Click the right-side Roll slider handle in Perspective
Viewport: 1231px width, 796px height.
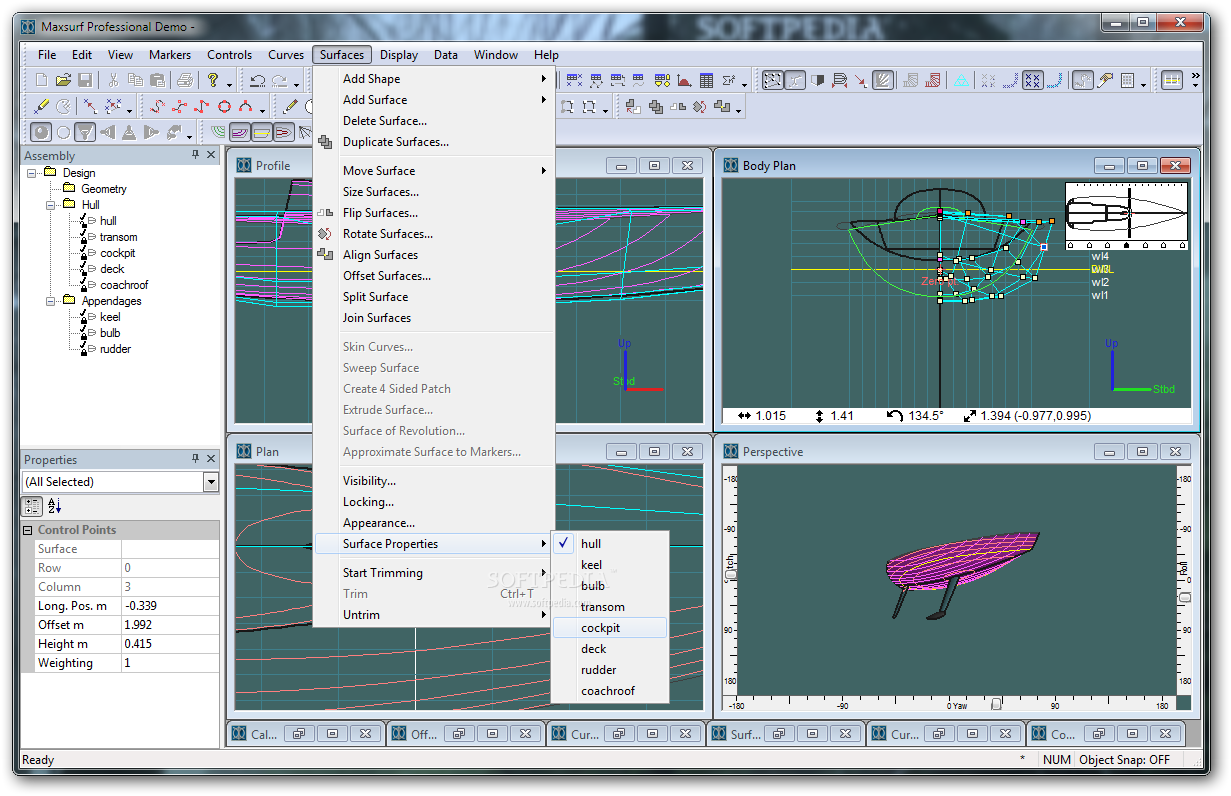1184,597
